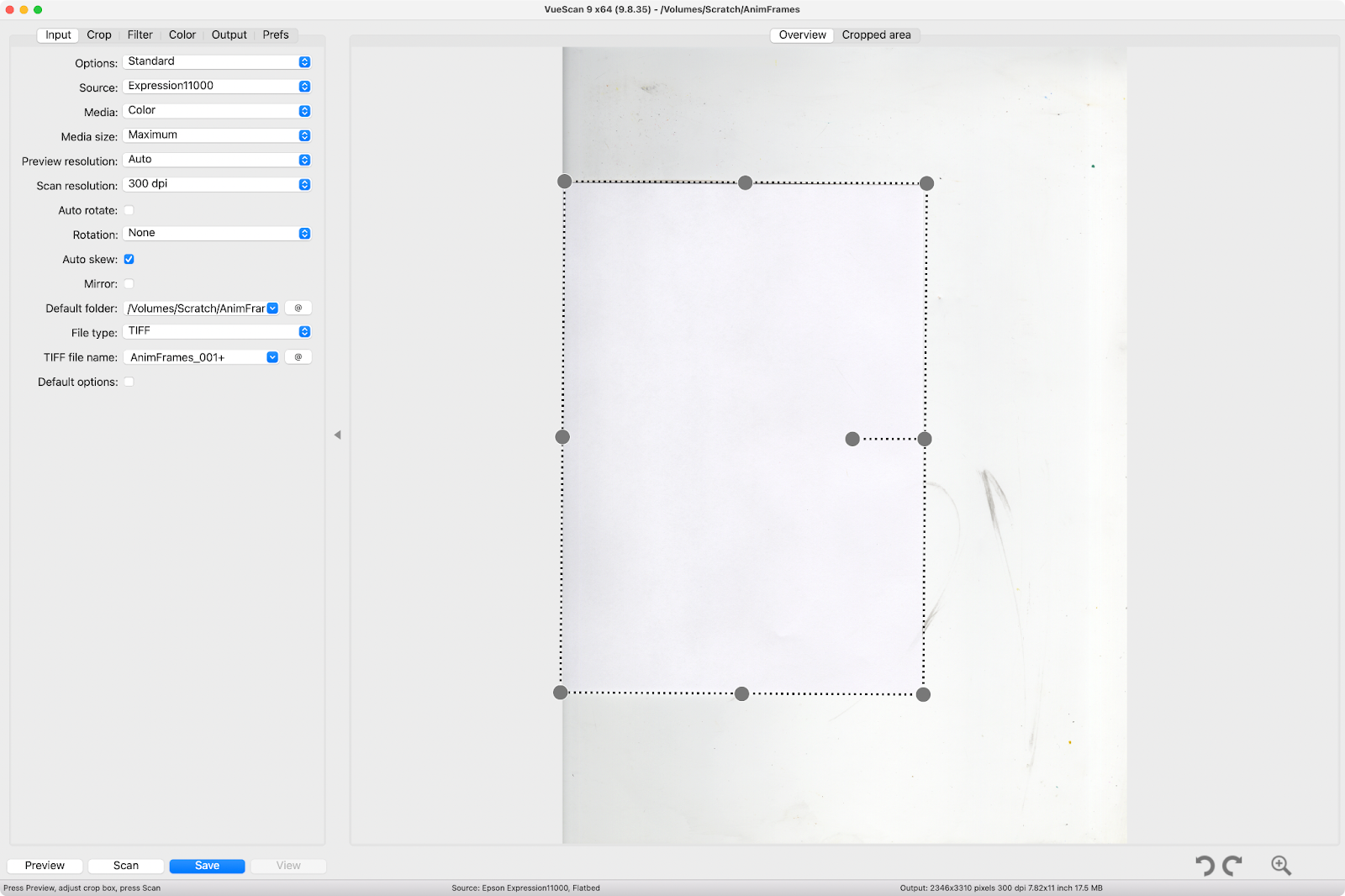Zoom in on the preview with the magnifier
This screenshot has height=896, width=1345.
click(1281, 866)
